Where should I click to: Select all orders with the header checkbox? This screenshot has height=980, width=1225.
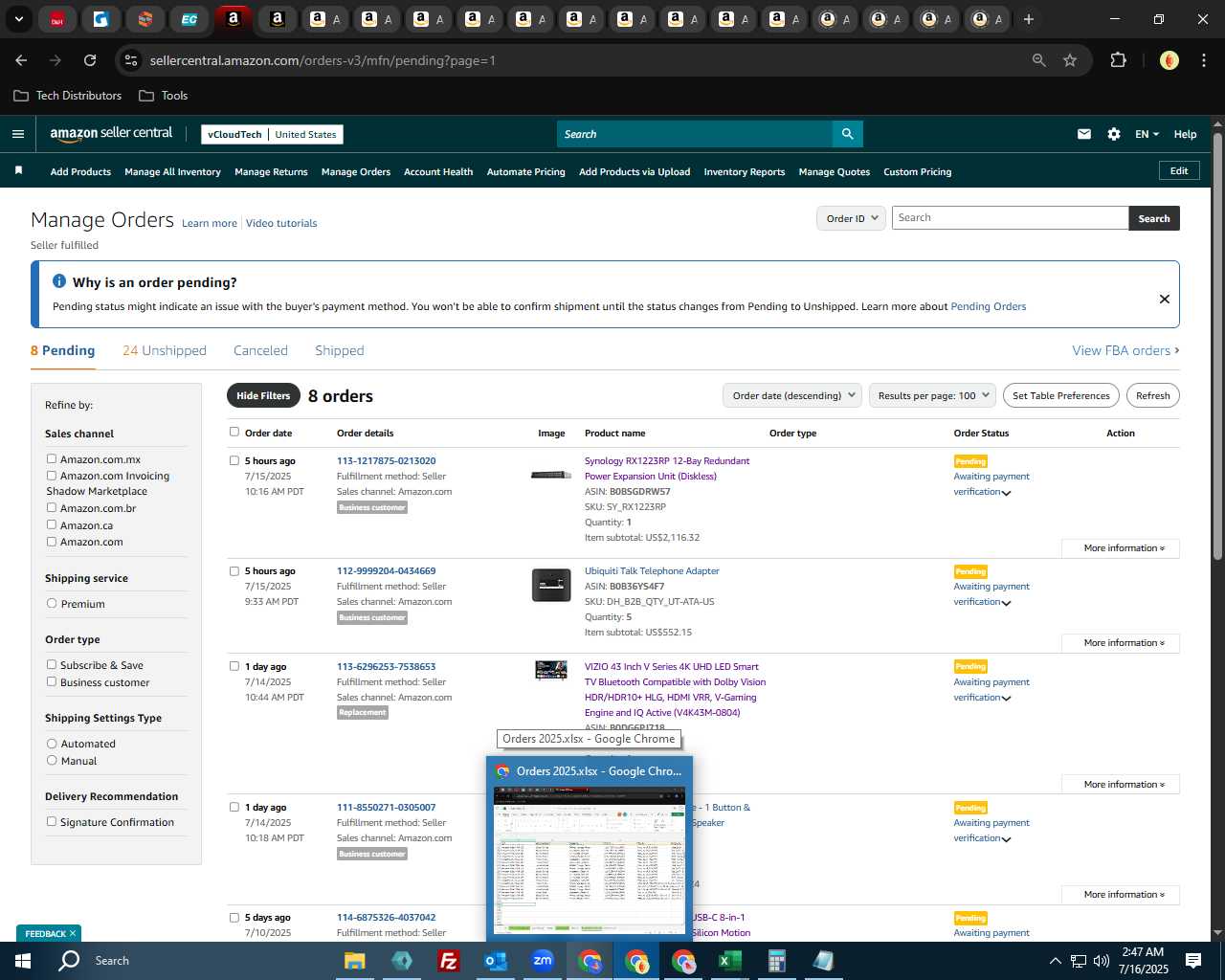(x=234, y=433)
